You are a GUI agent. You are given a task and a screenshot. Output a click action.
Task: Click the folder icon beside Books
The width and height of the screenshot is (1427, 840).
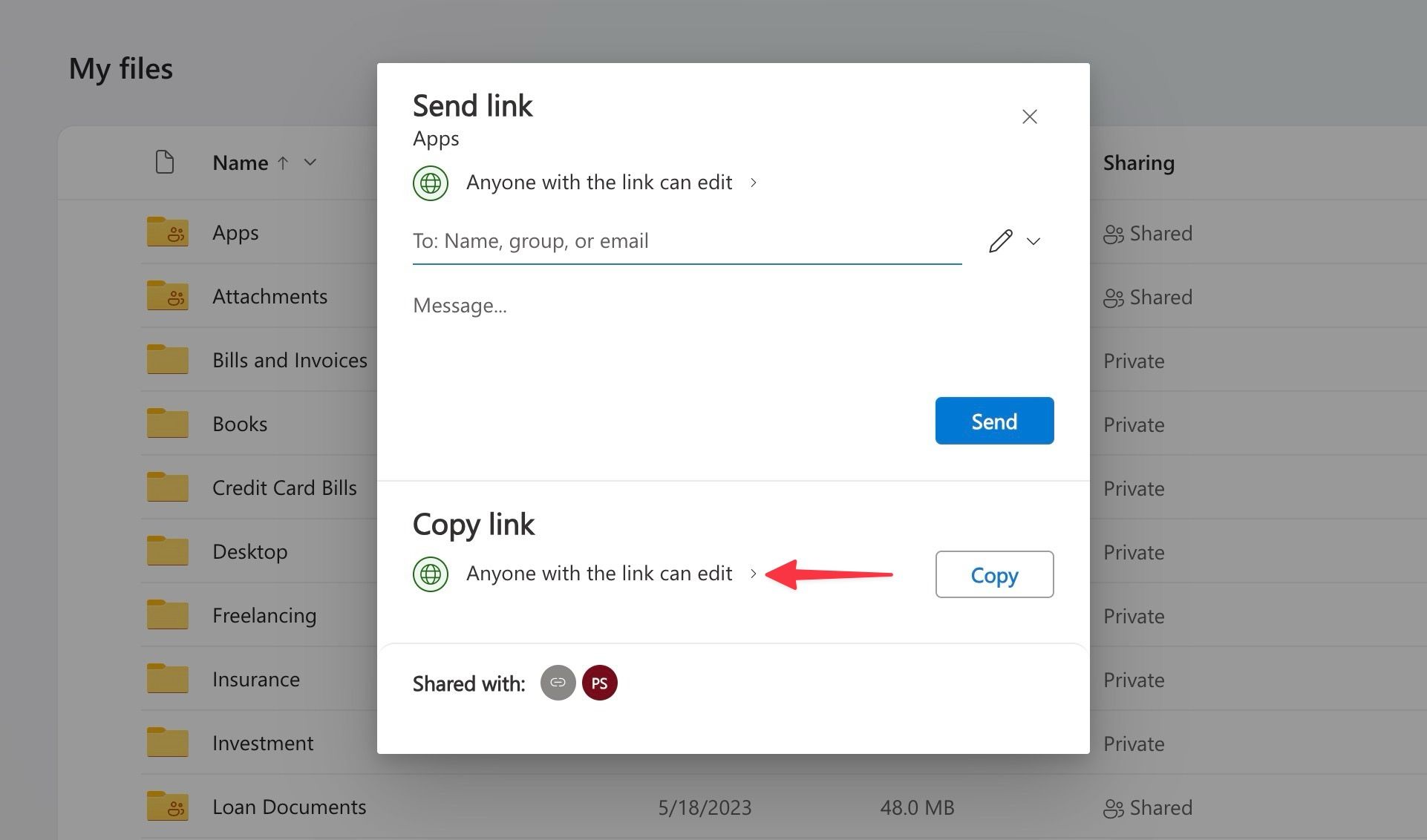point(167,422)
